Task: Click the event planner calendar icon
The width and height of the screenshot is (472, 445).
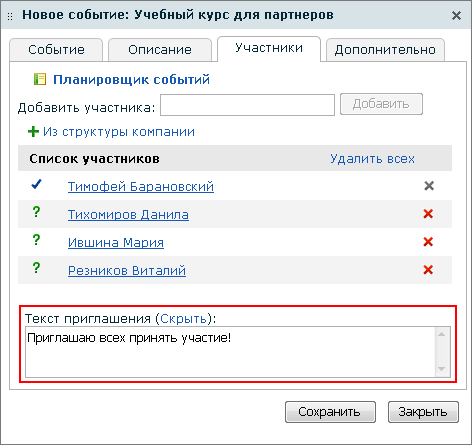Action: (40, 79)
